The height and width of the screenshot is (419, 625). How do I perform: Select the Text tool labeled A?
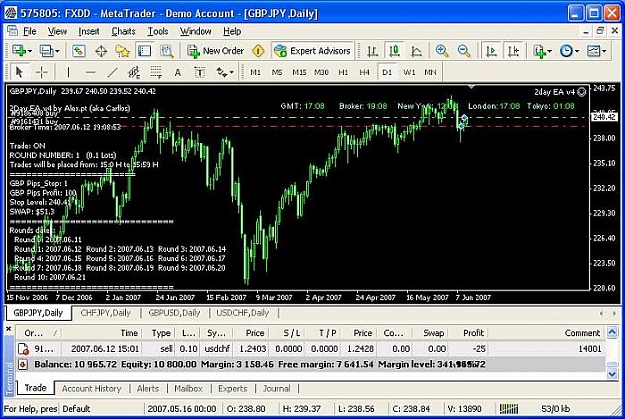[x=178, y=72]
